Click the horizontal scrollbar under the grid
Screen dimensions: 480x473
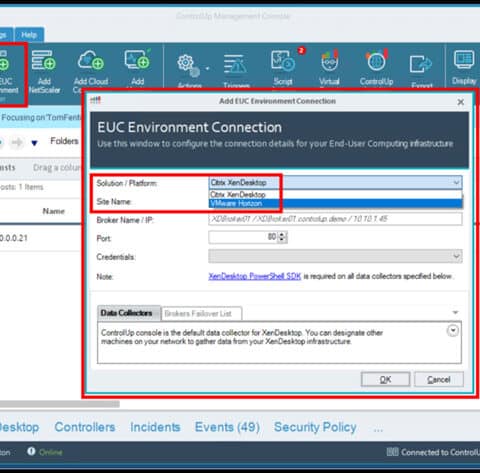coord(60,404)
